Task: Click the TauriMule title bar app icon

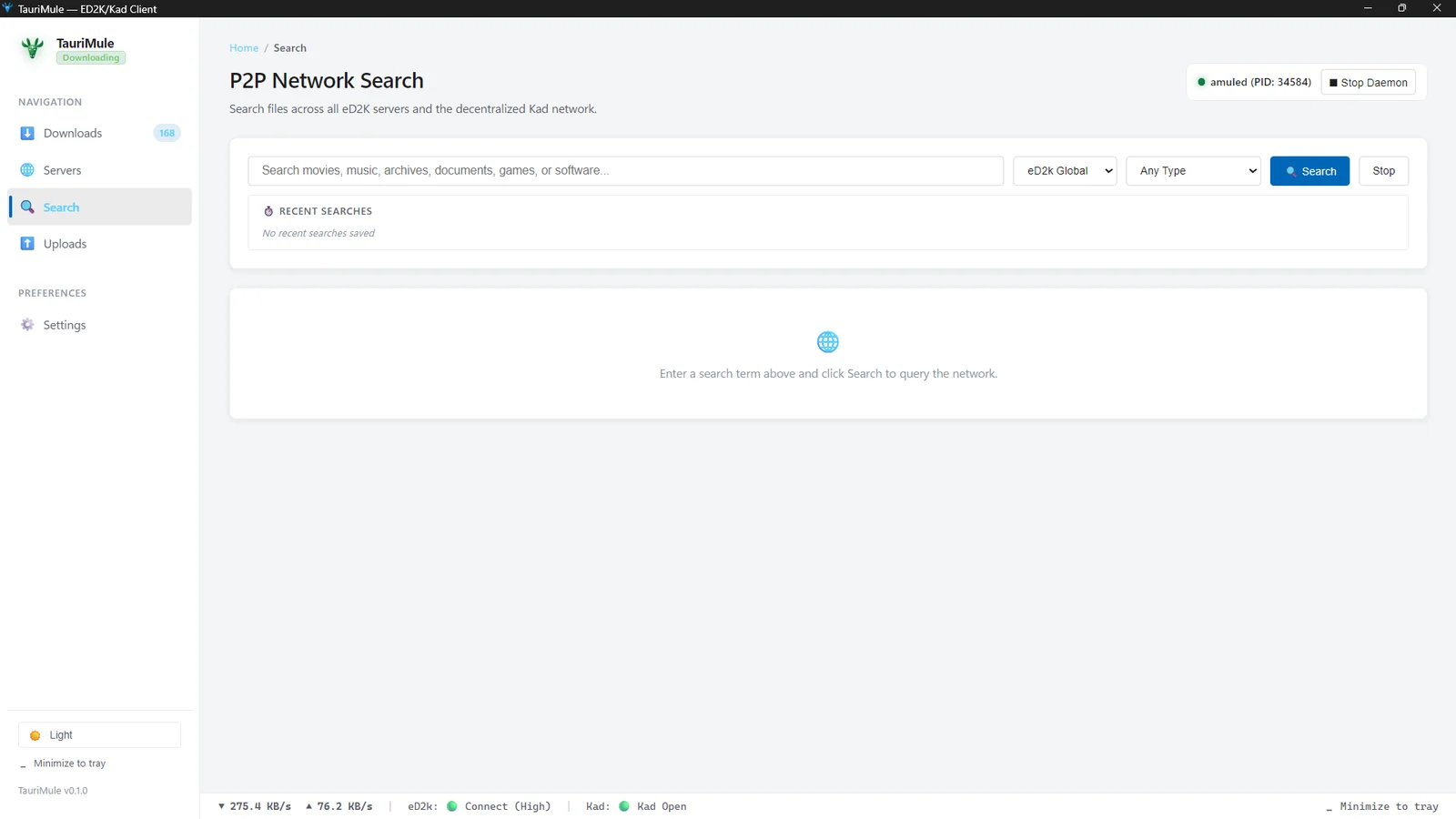Action: [x=7, y=8]
